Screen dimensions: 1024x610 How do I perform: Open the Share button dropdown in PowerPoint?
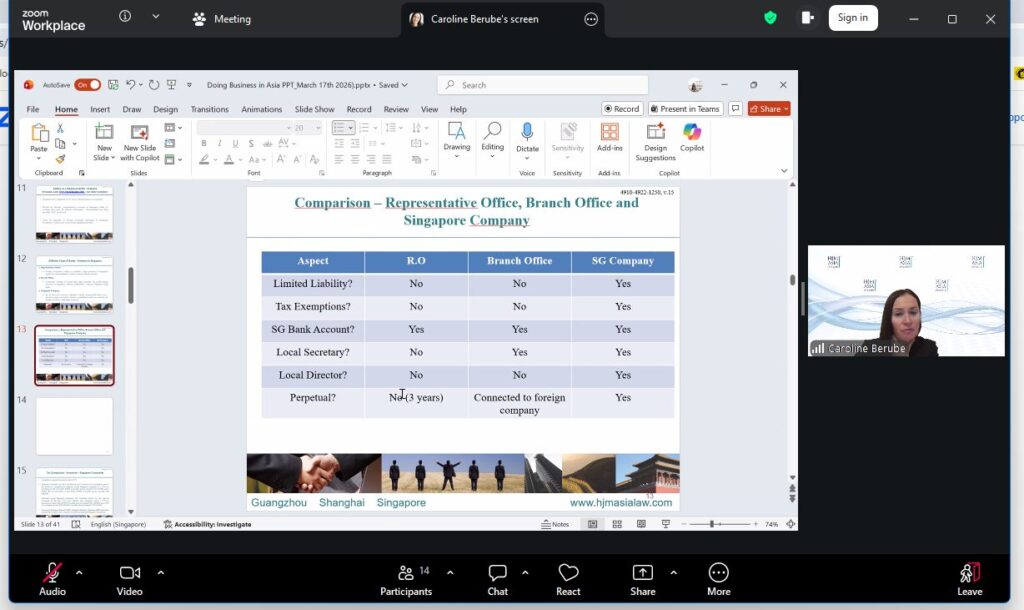(x=786, y=109)
